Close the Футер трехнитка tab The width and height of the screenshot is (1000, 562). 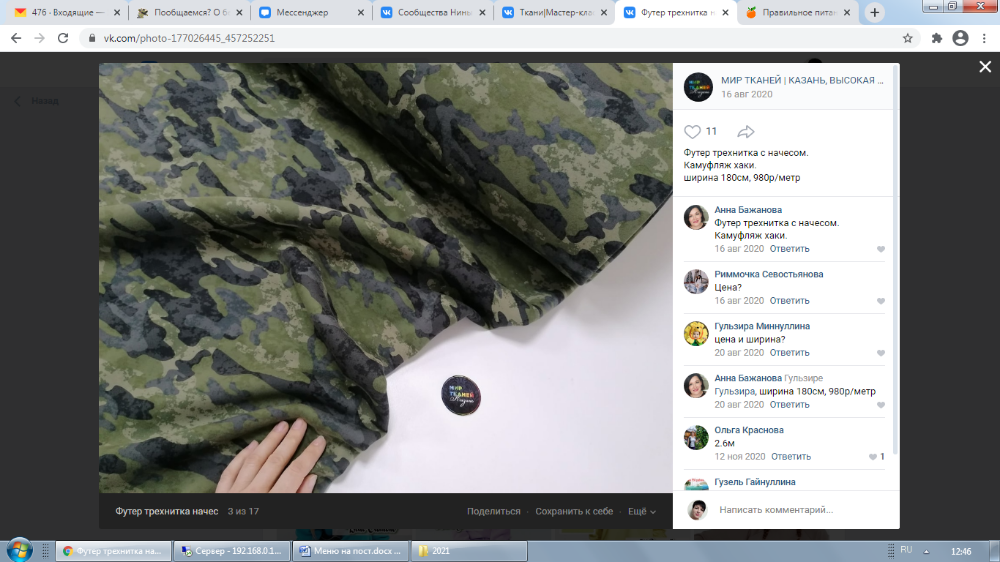pyautogui.click(x=725, y=13)
